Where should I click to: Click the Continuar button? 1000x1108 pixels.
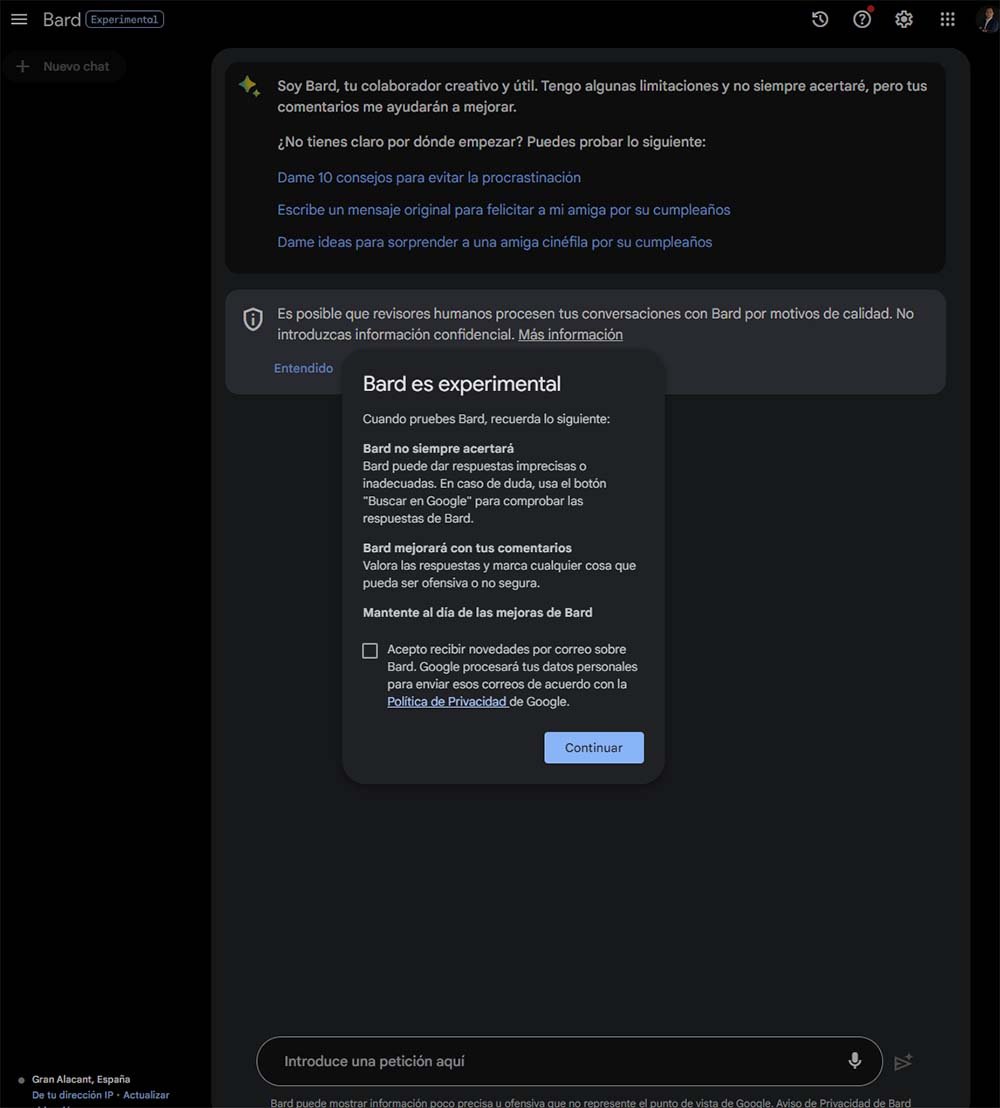coord(594,748)
